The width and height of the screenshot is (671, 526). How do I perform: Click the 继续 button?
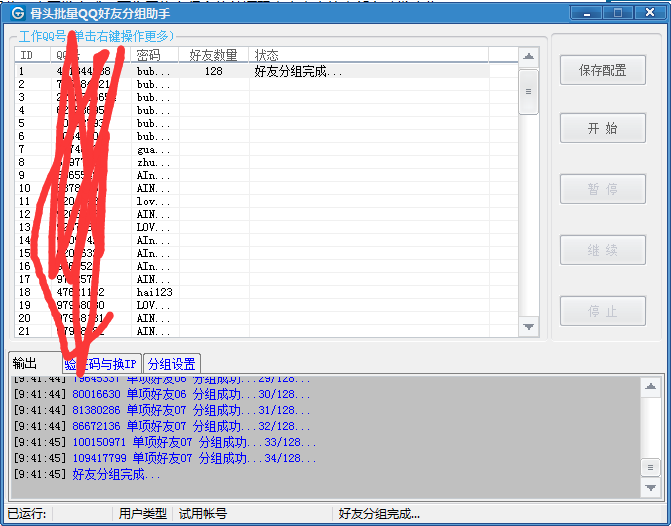pos(603,250)
